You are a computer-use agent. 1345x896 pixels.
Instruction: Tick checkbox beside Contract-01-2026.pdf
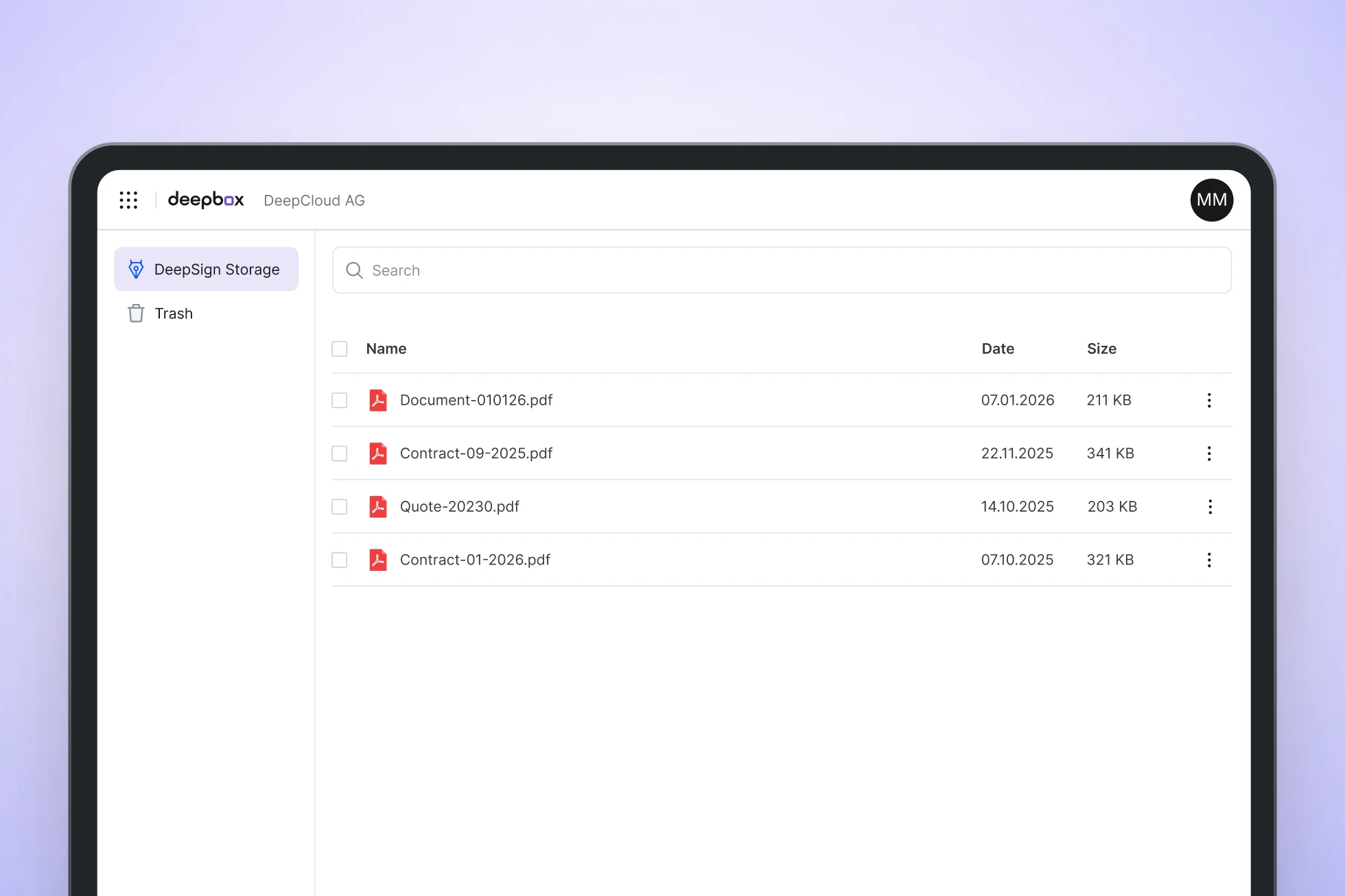[x=340, y=560]
